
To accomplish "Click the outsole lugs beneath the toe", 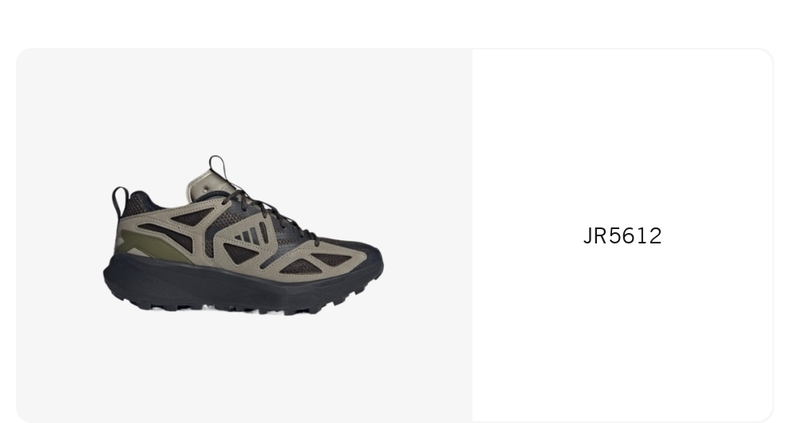I will click(x=343, y=300).
